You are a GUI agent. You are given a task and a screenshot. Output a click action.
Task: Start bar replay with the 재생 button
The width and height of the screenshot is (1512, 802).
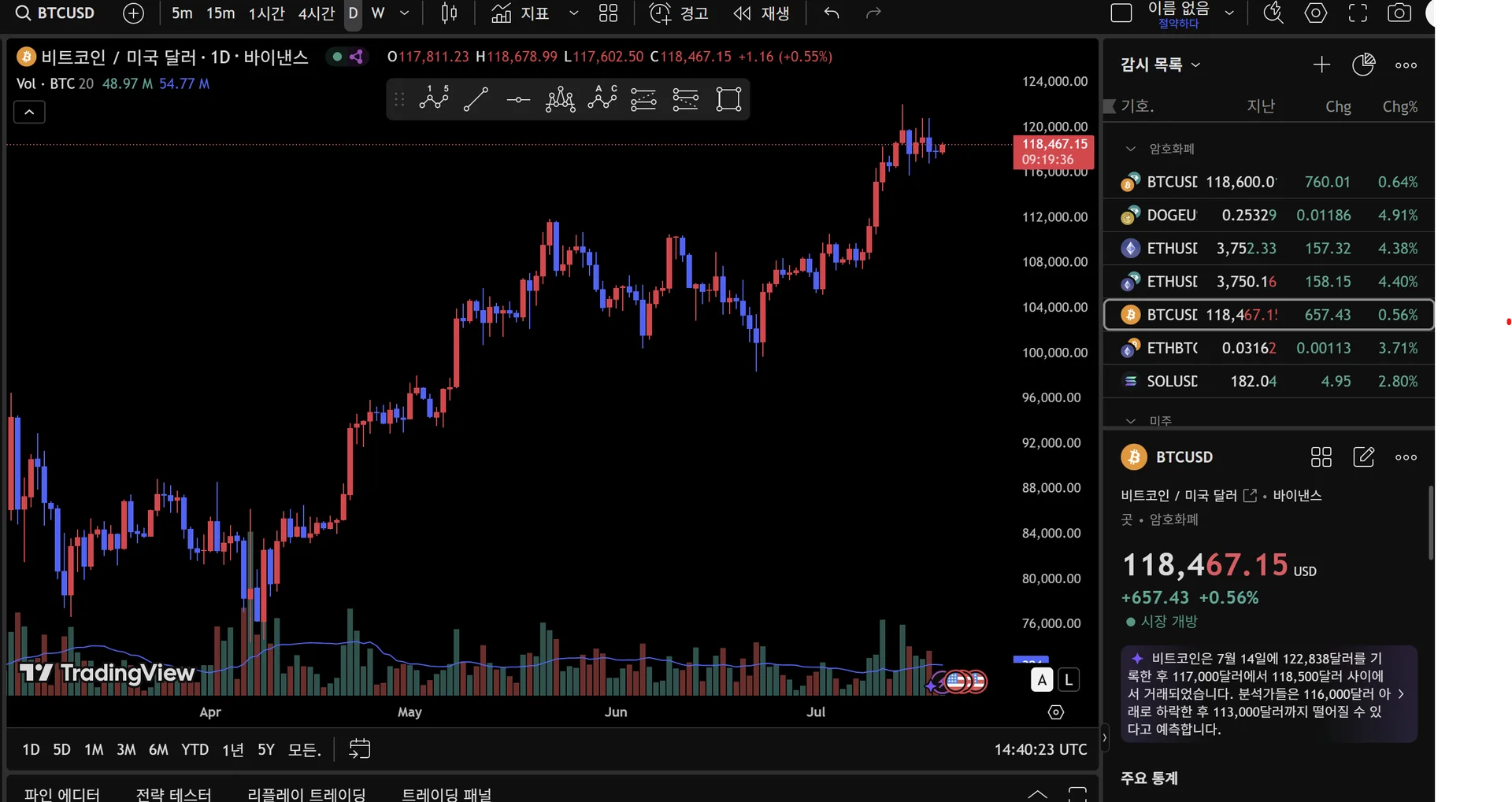click(762, 13)
